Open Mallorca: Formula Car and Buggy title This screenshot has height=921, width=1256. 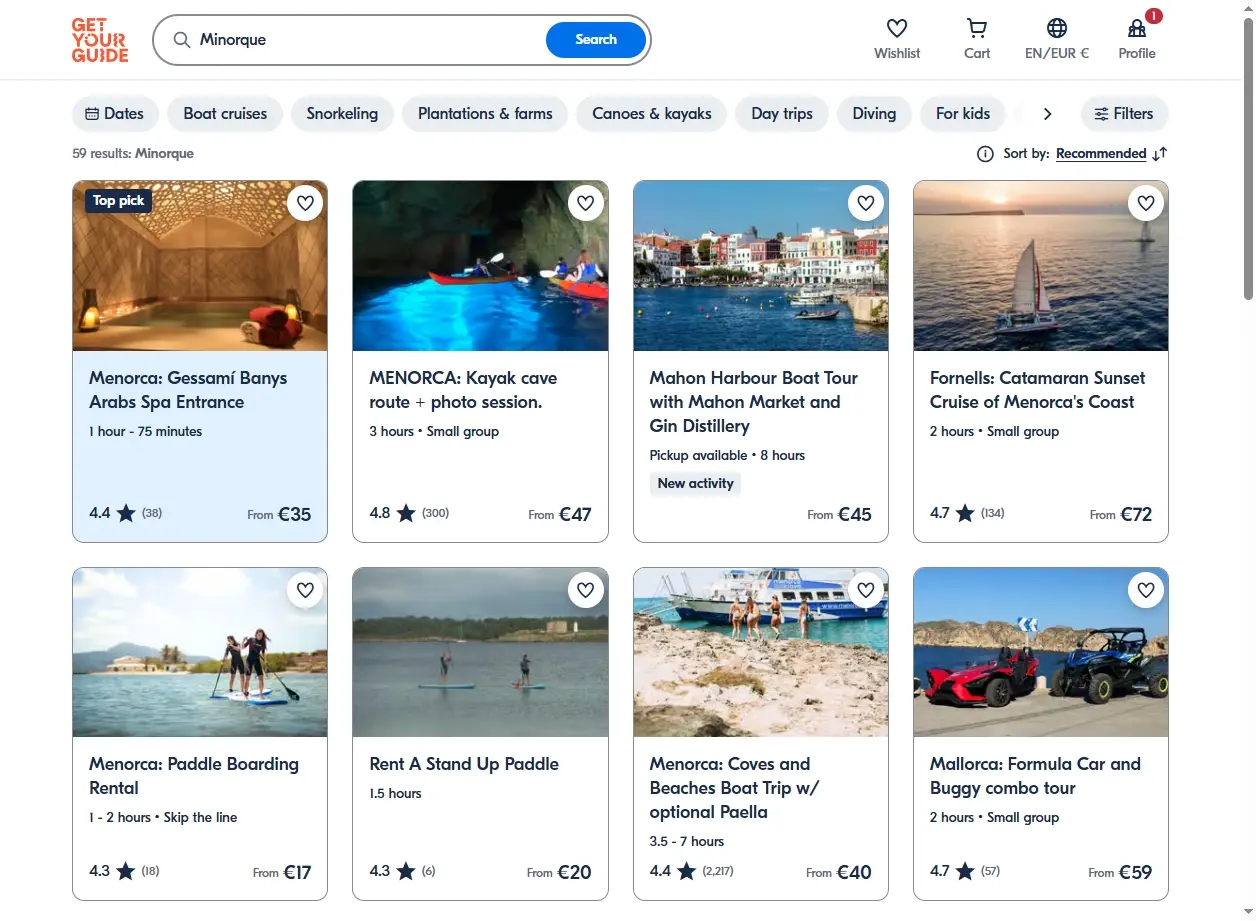tap(1035, 776)
